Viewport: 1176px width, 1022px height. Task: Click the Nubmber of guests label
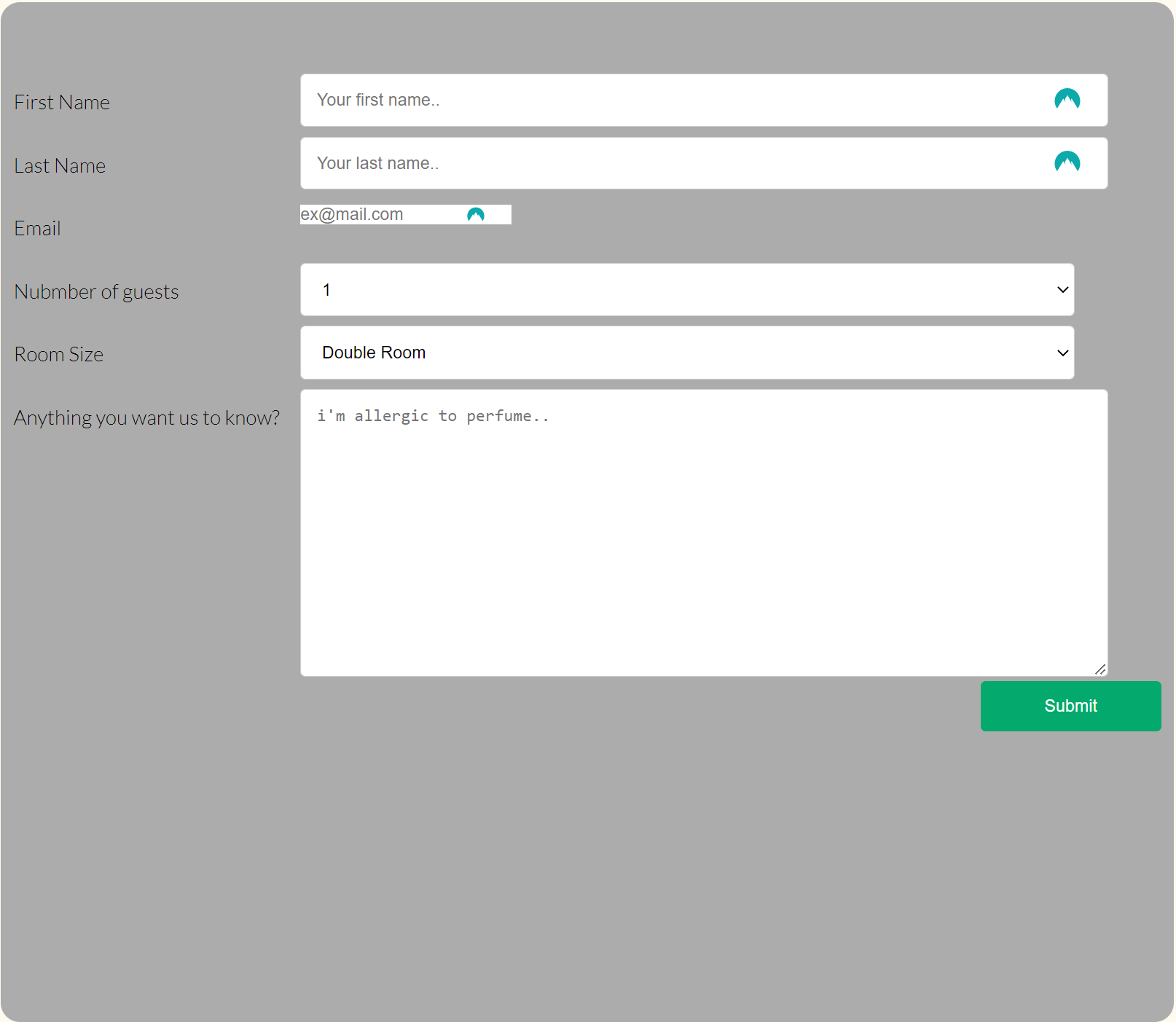96,291
